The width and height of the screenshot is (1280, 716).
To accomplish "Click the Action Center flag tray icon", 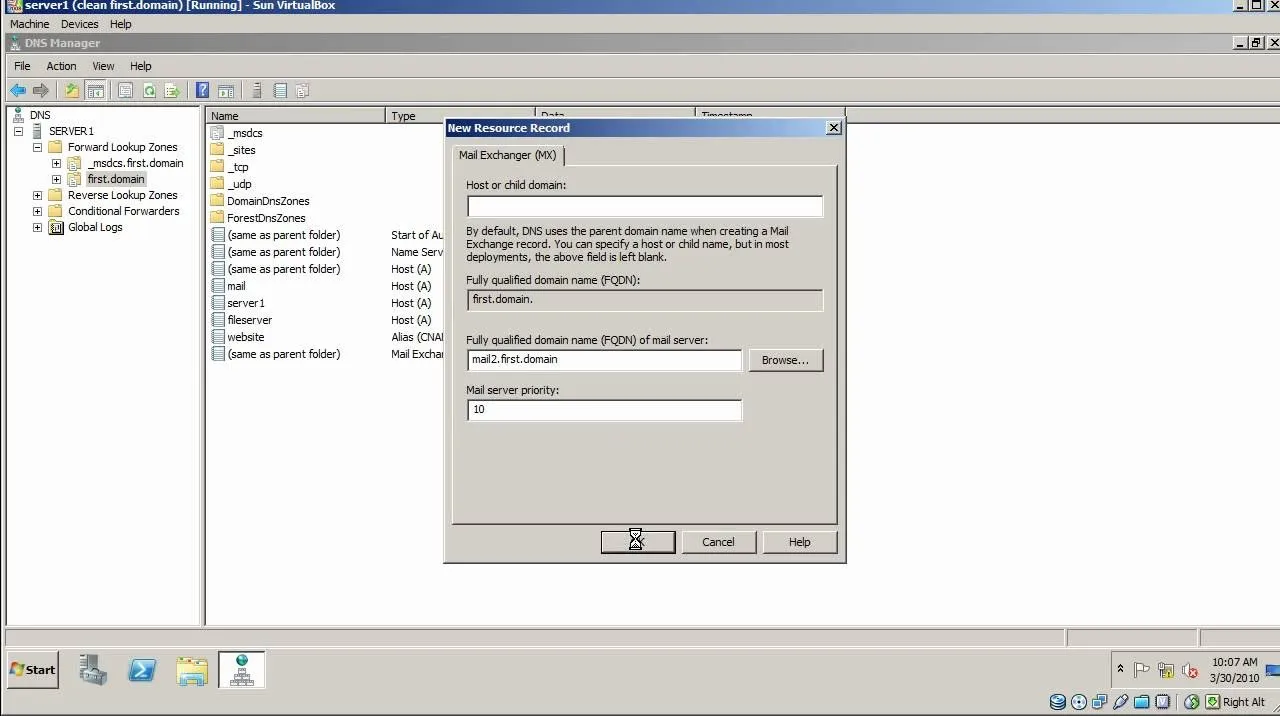I will tap(1141, 670).
